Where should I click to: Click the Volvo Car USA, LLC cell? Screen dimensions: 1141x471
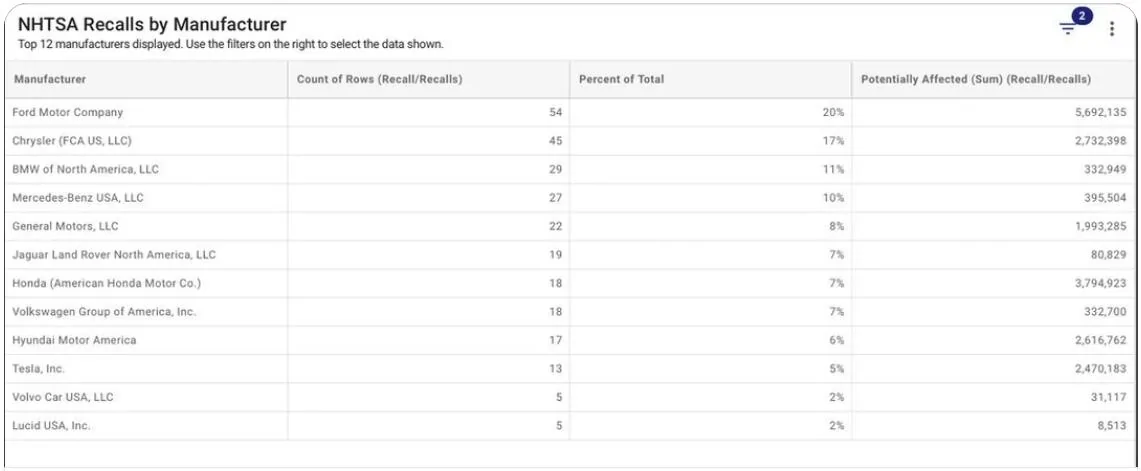pyautogui.click(x=63, y=397)
